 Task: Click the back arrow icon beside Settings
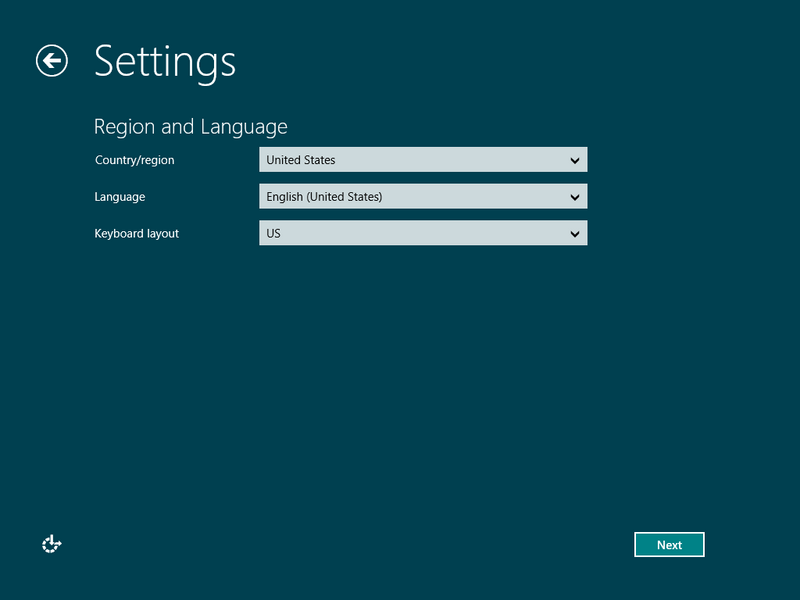[51, 61]
